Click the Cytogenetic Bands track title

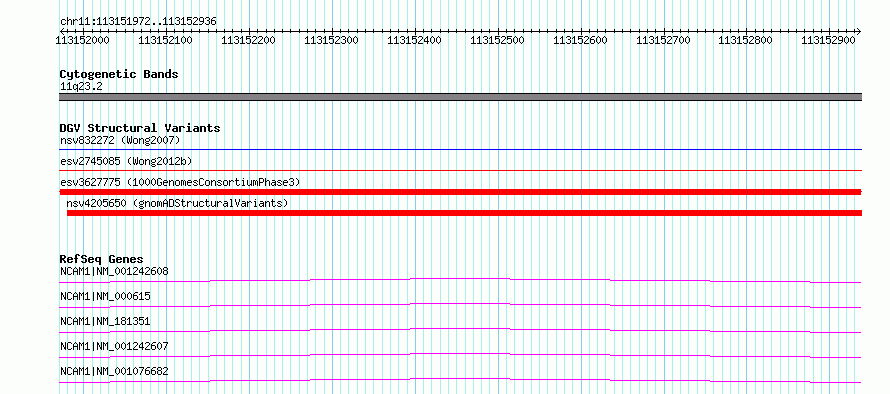click(119, 74)
